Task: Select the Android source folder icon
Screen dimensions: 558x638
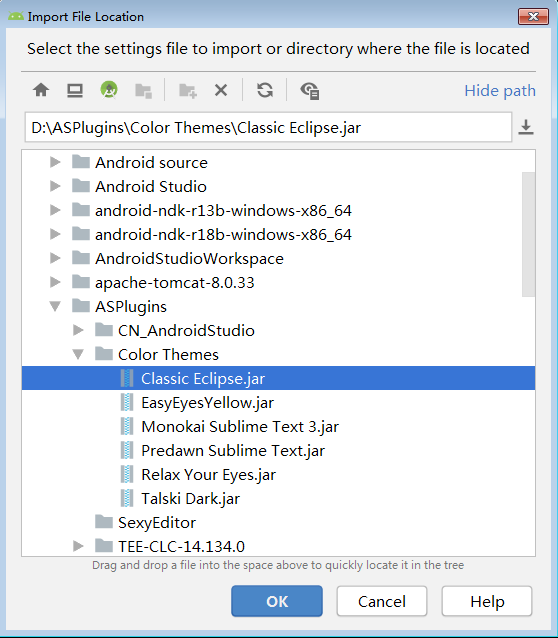Action: point(81,162)
